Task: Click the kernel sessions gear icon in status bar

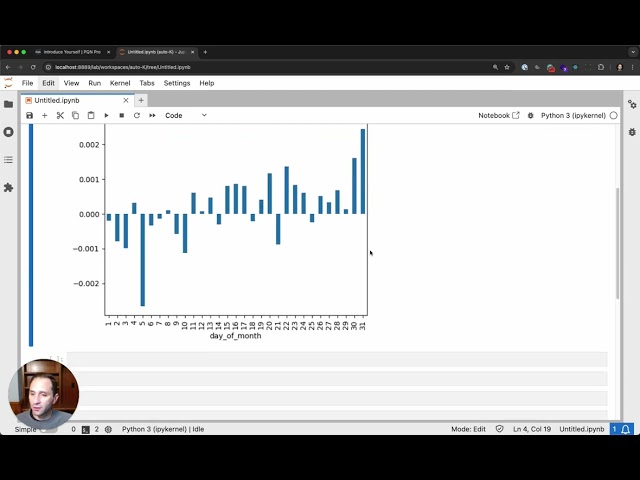Action: (x=108, y=429)
